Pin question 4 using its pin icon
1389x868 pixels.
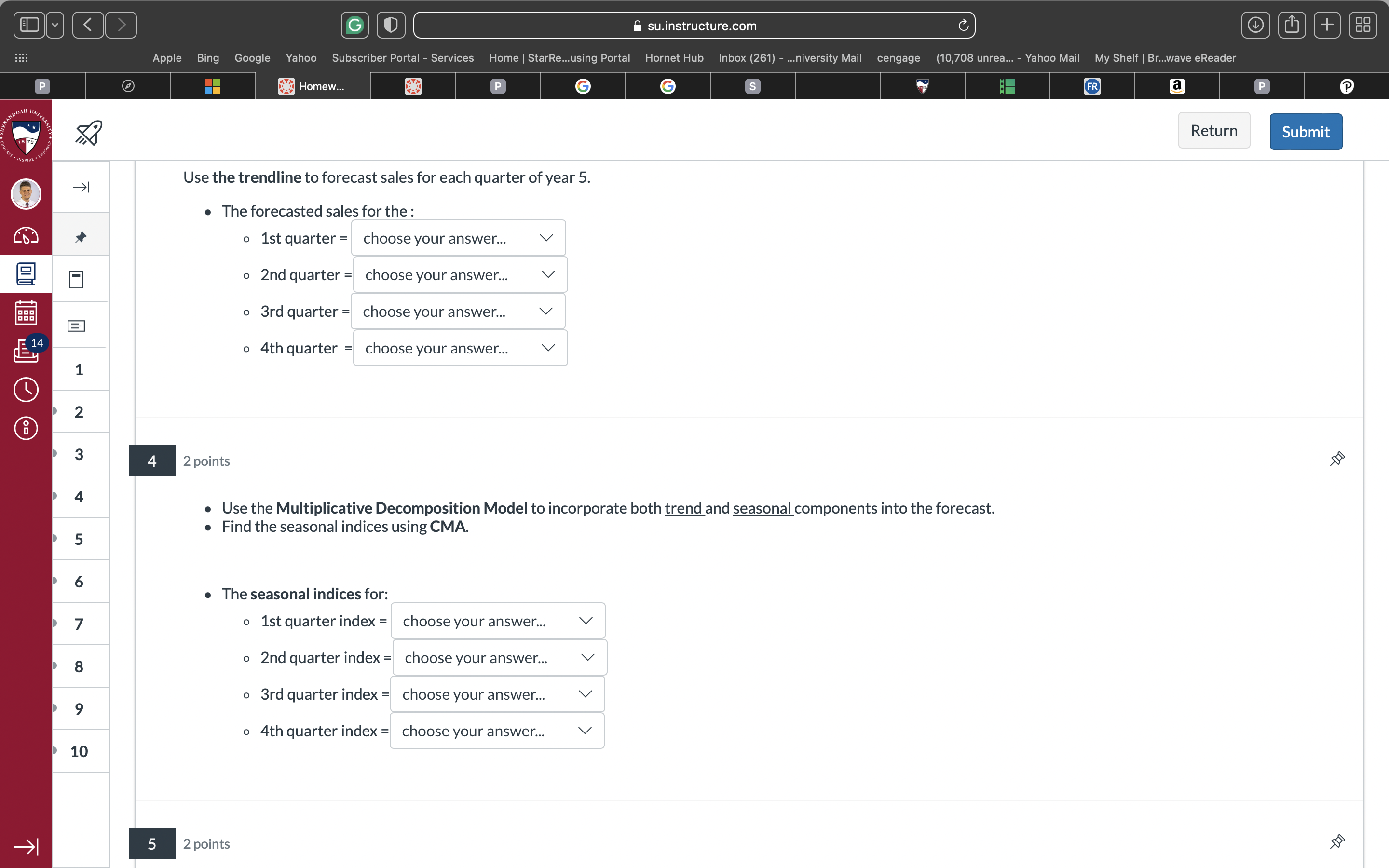[x=1337, y=459]
